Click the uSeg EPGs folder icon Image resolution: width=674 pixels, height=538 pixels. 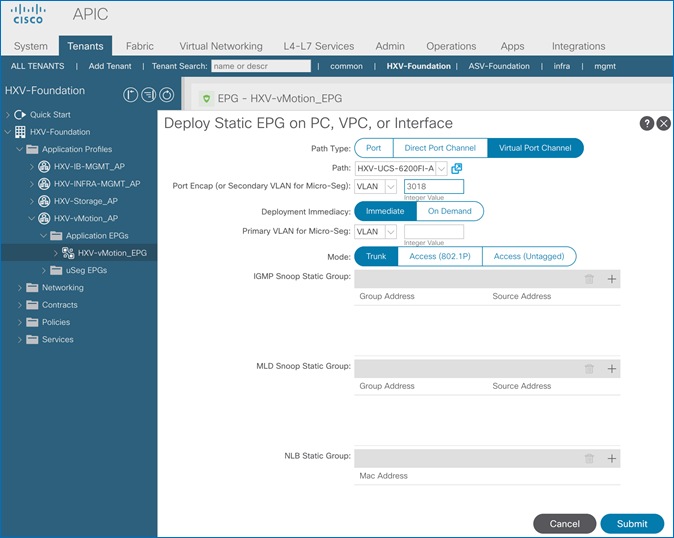coord(56,270)
